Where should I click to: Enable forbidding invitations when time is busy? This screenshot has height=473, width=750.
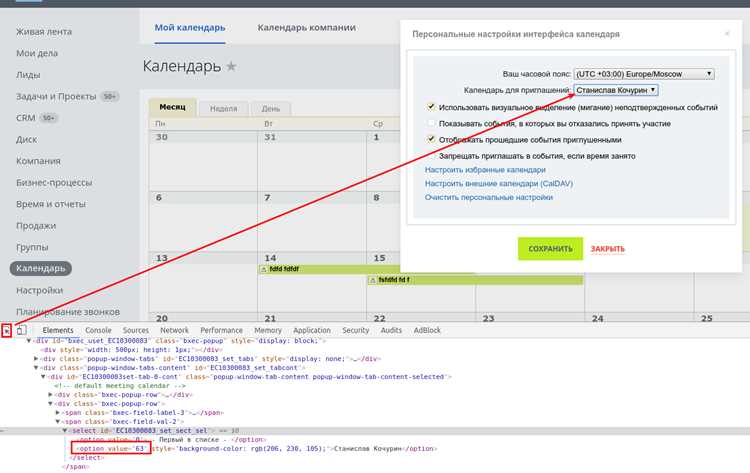[x=431, y=155]
